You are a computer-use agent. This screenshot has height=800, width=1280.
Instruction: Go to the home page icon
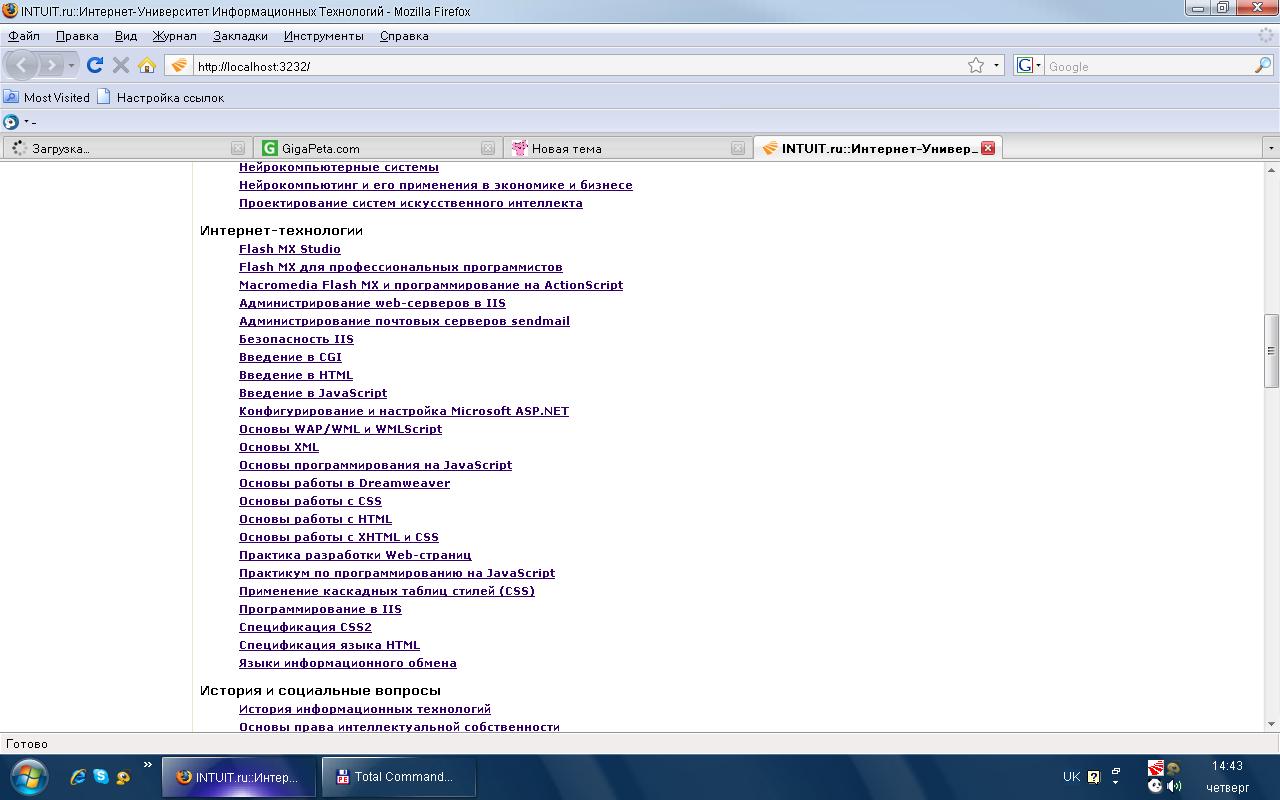tap(147, 65)
